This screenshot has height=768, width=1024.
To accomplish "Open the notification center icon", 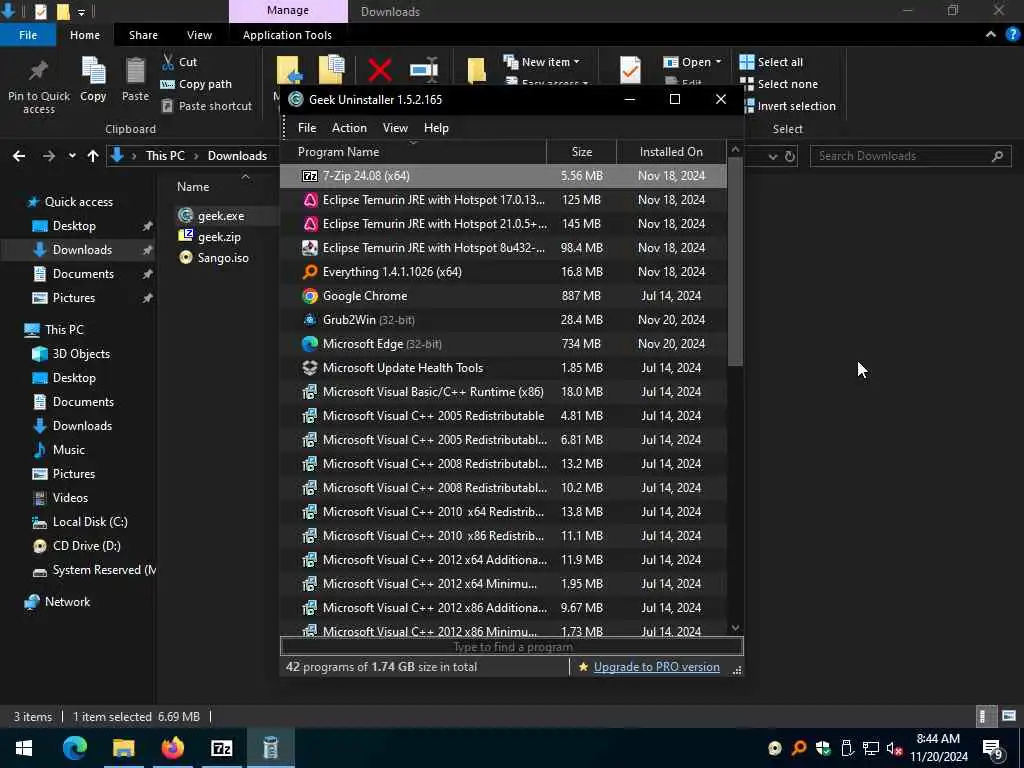I will pyautogui.click(x=992, y=748).
